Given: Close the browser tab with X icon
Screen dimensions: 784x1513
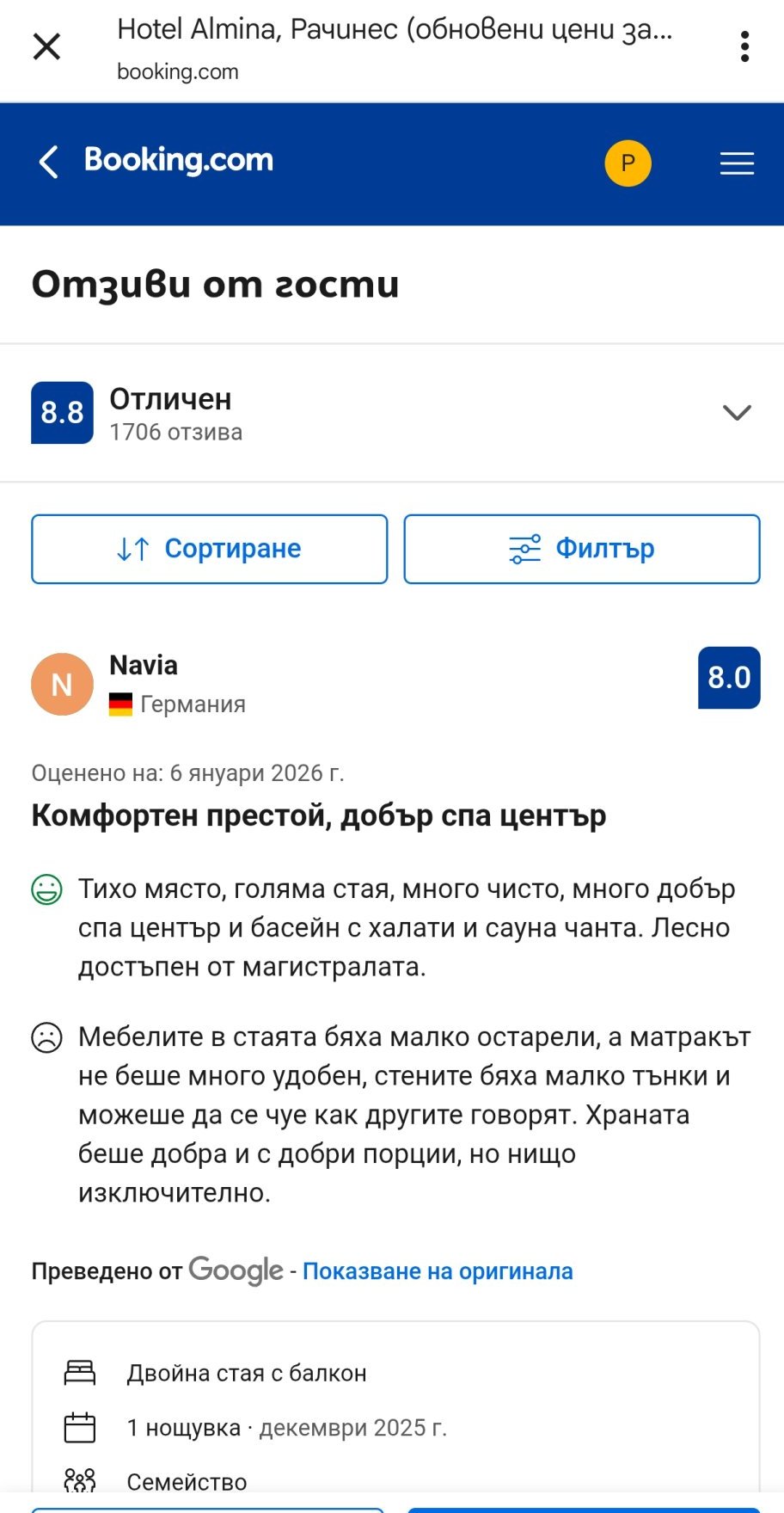Looking at the screenshot, I should pyautogui.click(x=46, y=46).
